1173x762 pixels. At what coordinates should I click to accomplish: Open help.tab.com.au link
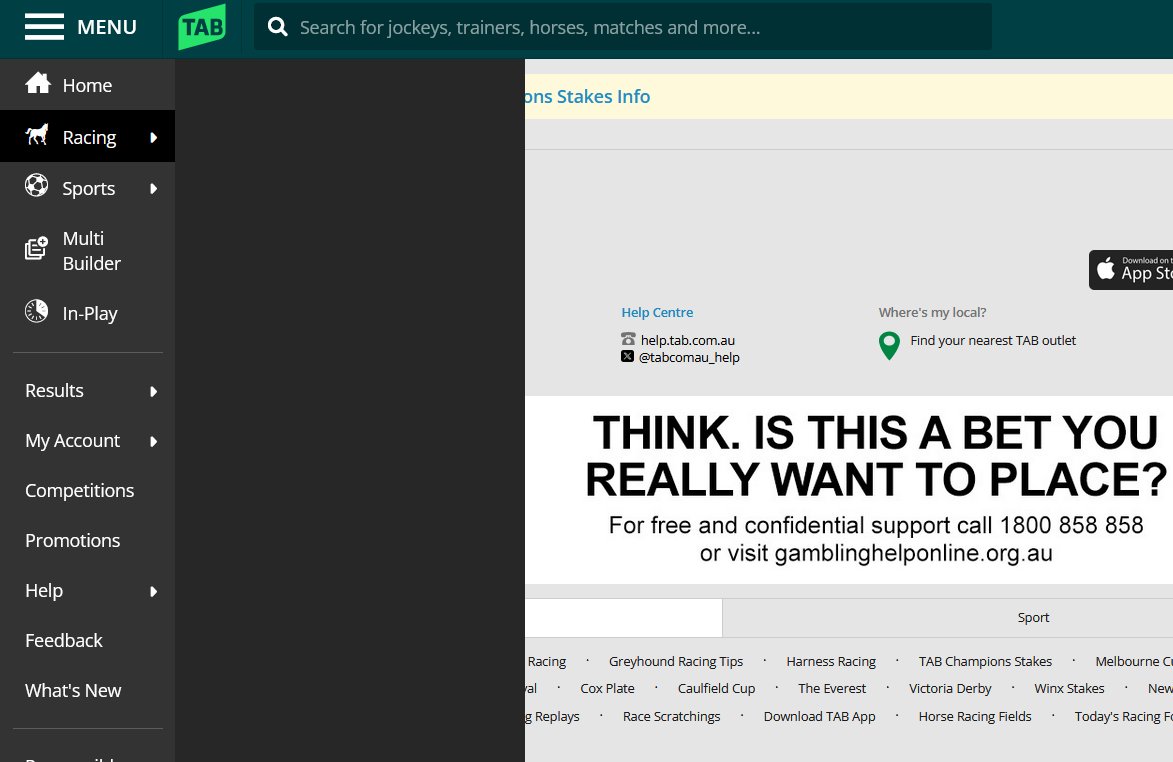click(687, 340)
